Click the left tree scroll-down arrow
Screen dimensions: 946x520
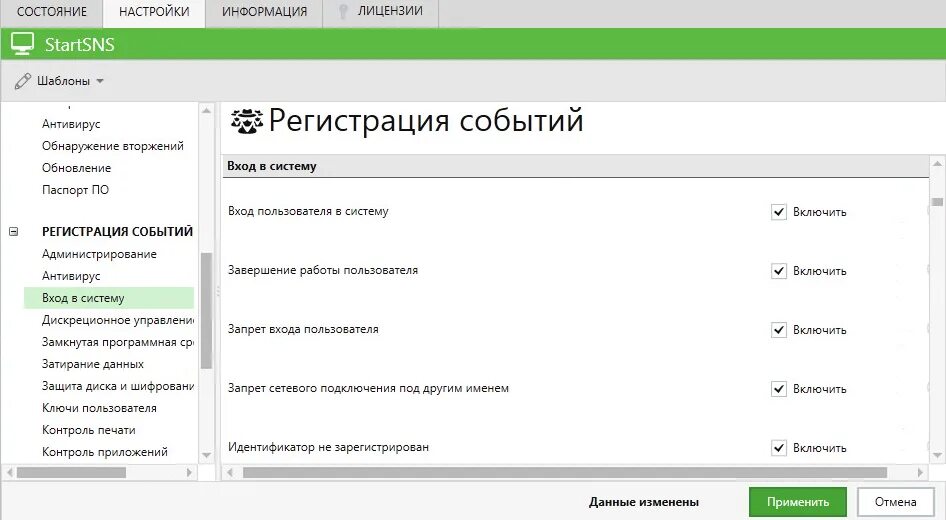(x=206, y=455)
